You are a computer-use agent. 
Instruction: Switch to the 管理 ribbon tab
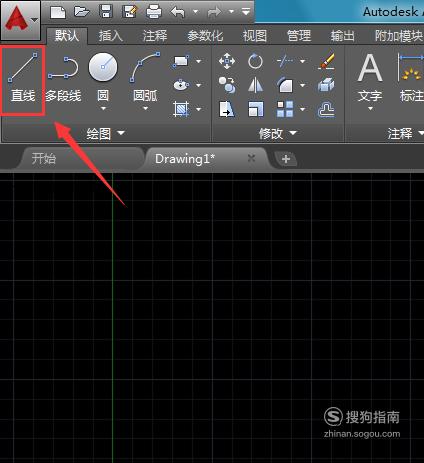point(299,36)
